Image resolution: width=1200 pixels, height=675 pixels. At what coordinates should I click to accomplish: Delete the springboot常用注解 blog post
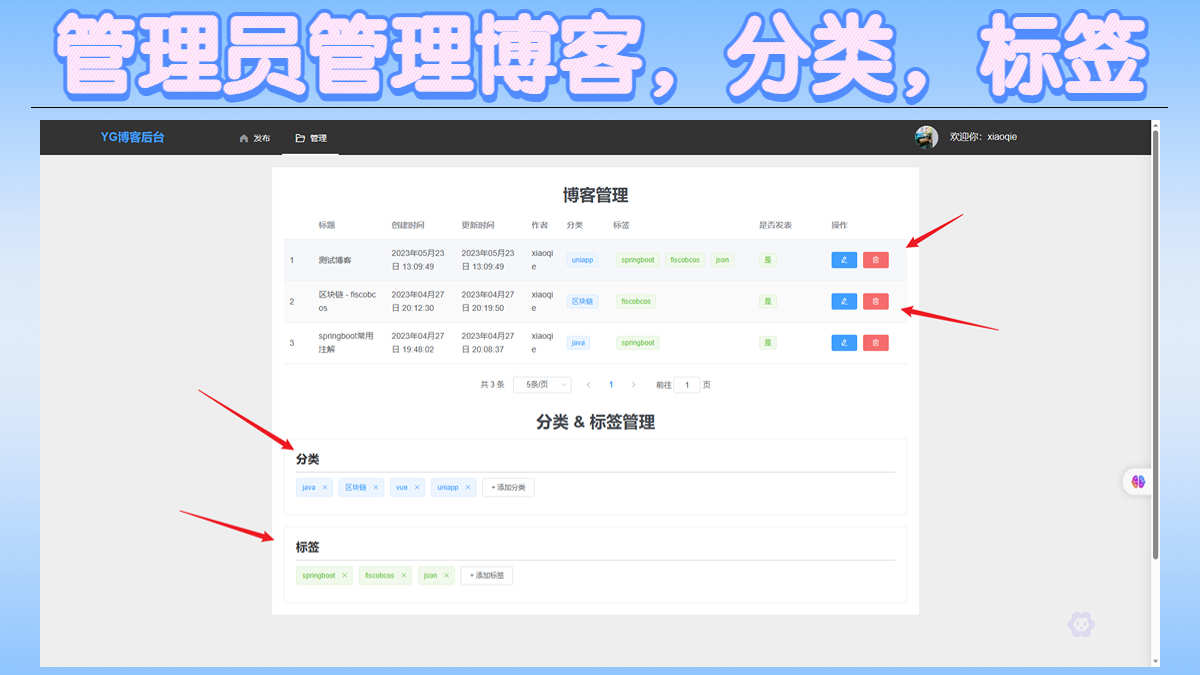tap(876, 342)
